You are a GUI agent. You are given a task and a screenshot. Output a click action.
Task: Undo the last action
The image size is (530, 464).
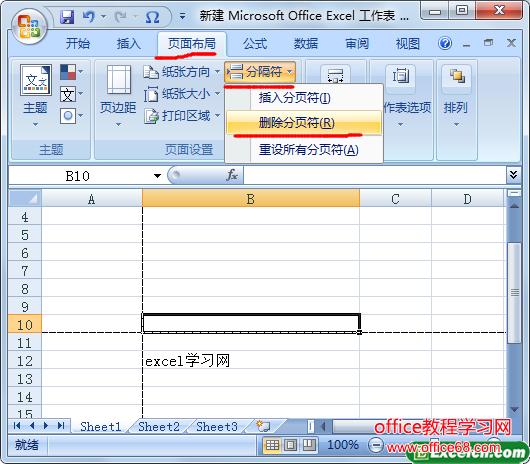[89, 16]
